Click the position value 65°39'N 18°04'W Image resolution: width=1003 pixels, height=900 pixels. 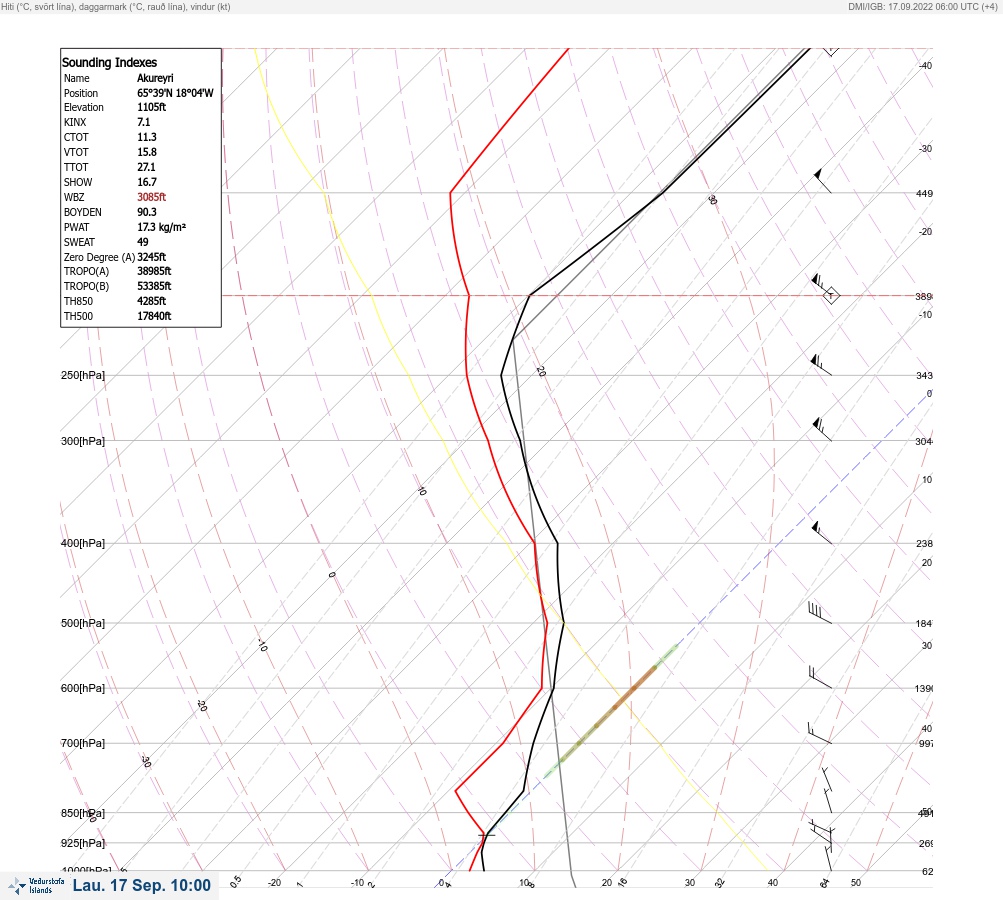175,93
